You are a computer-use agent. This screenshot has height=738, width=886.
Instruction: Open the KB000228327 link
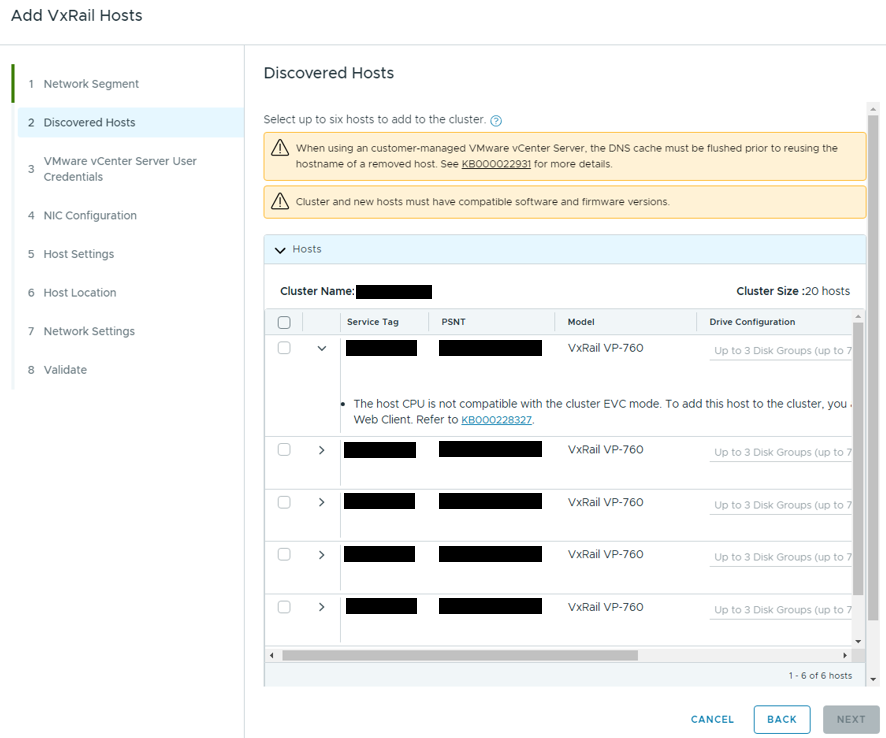pos(496,420)
